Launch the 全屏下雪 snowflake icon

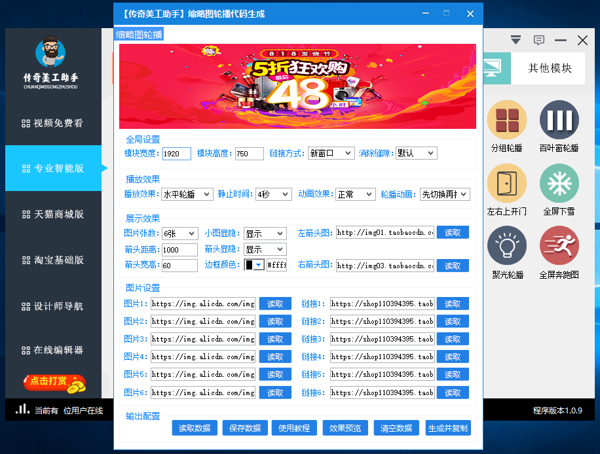tap(559, 185)
